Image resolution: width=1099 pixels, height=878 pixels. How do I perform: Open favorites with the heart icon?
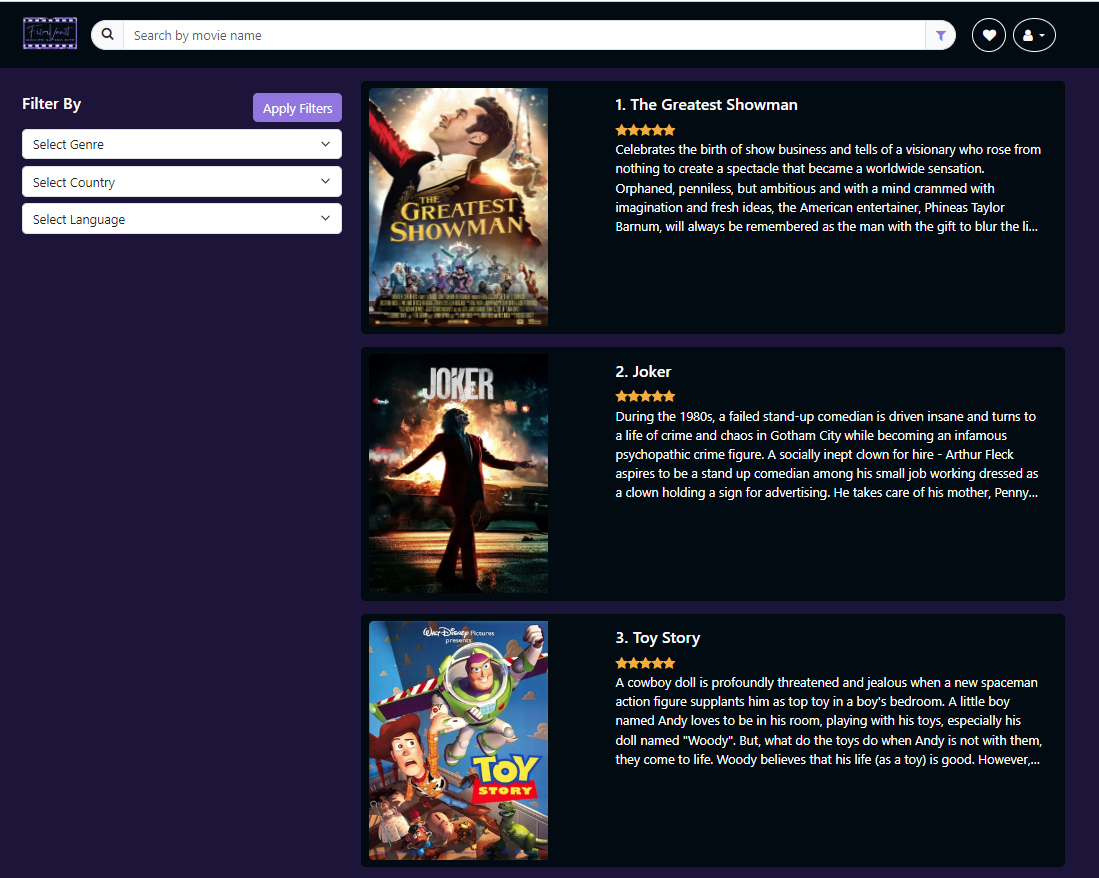coord(989,36)
